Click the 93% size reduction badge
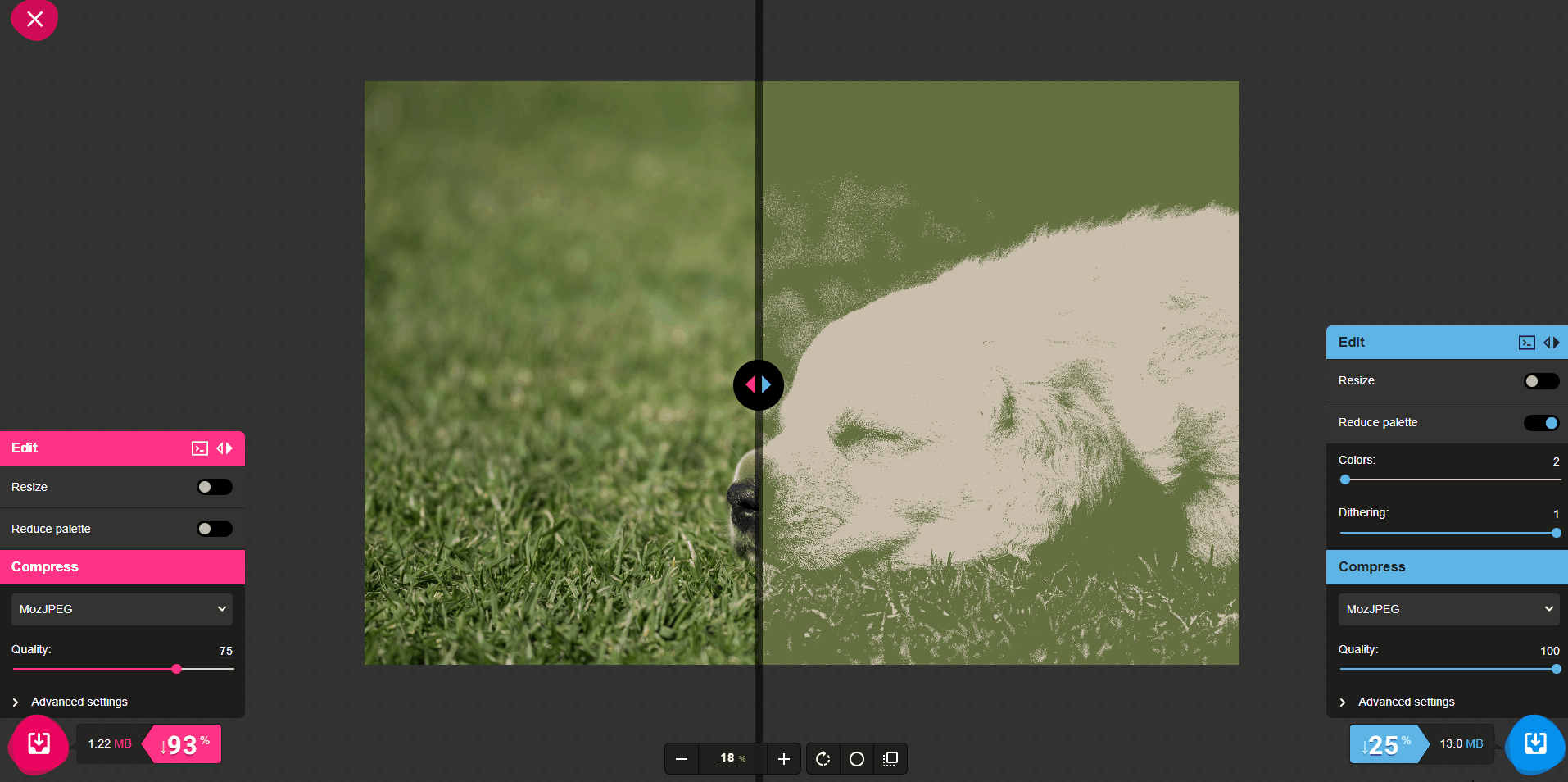 click(x=183, y=744)
